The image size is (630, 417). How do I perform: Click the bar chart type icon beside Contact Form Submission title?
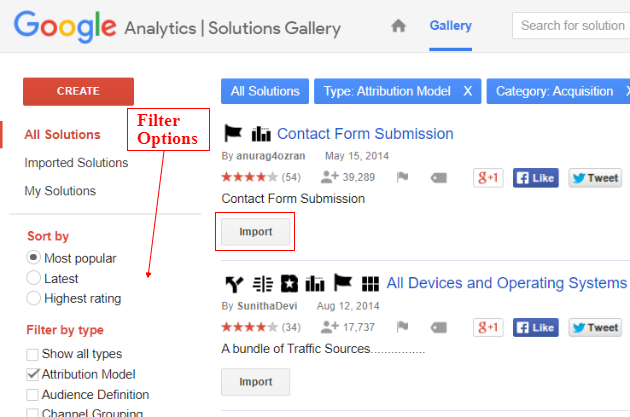tap(261, 134)
